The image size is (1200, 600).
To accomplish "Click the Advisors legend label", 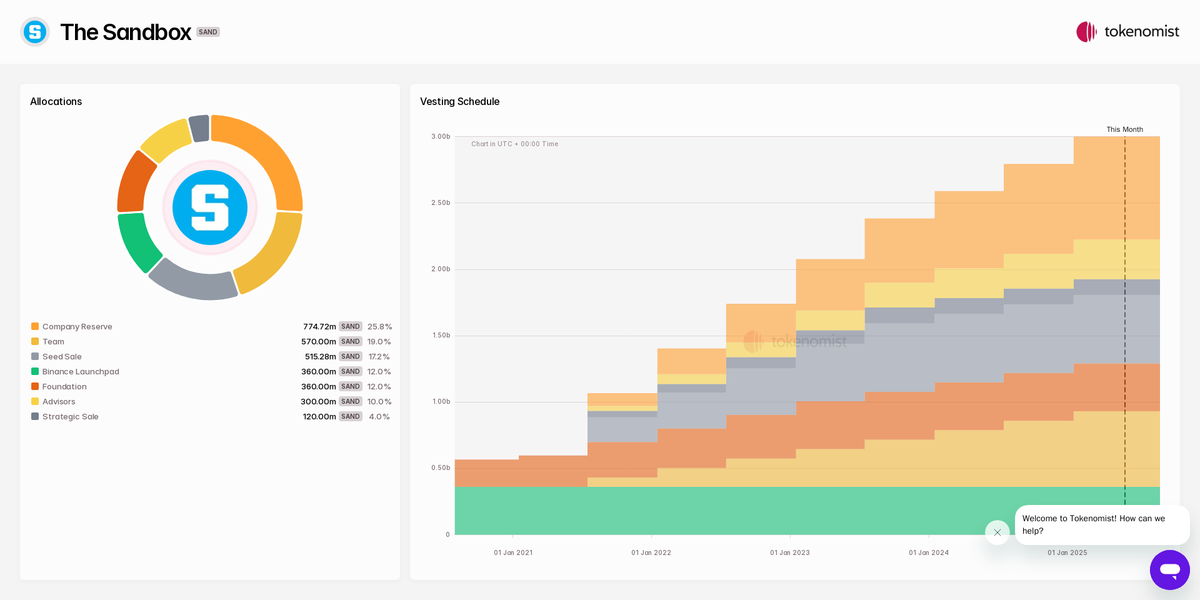I will click(58, 401).
